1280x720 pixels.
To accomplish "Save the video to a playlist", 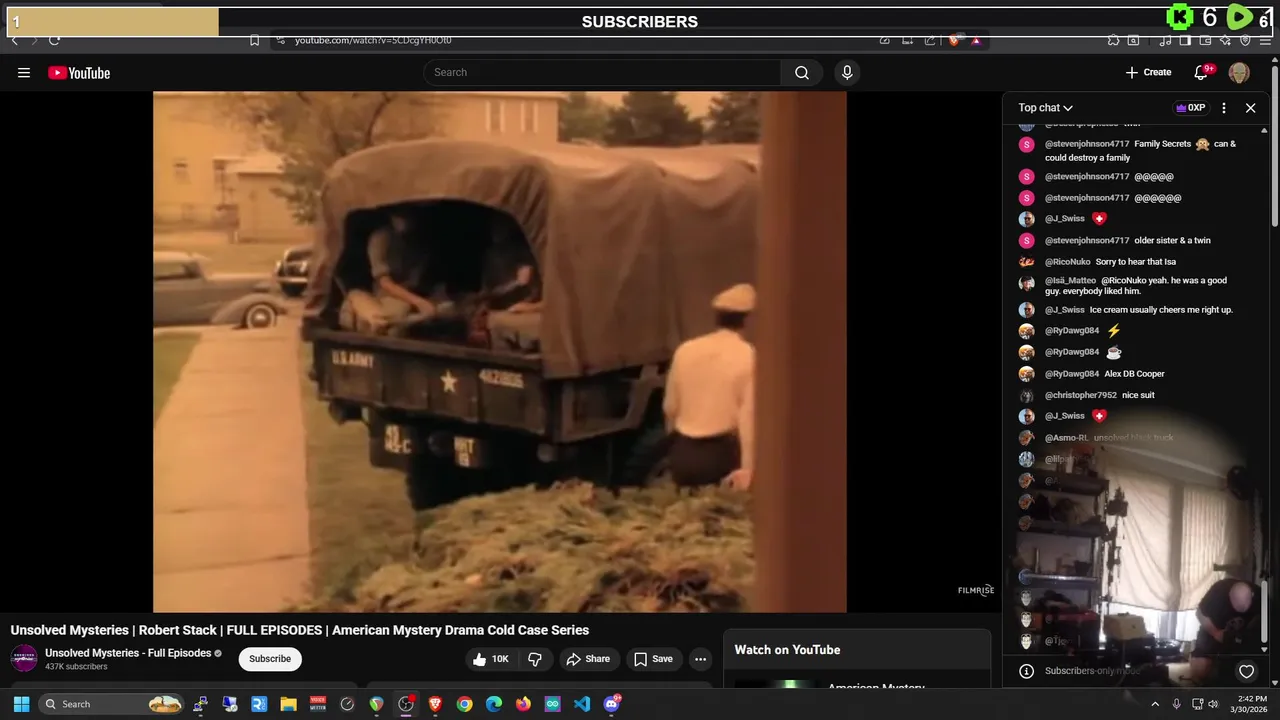I will [x=653, y=659].
